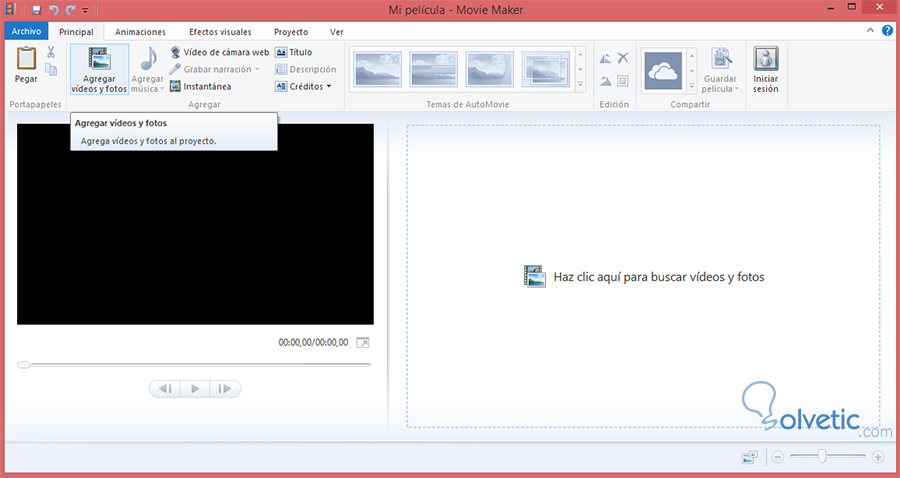Click the full screen preview icon
Image resolution: width=900 pixels, height=478 pixels.
pos(363,343)
